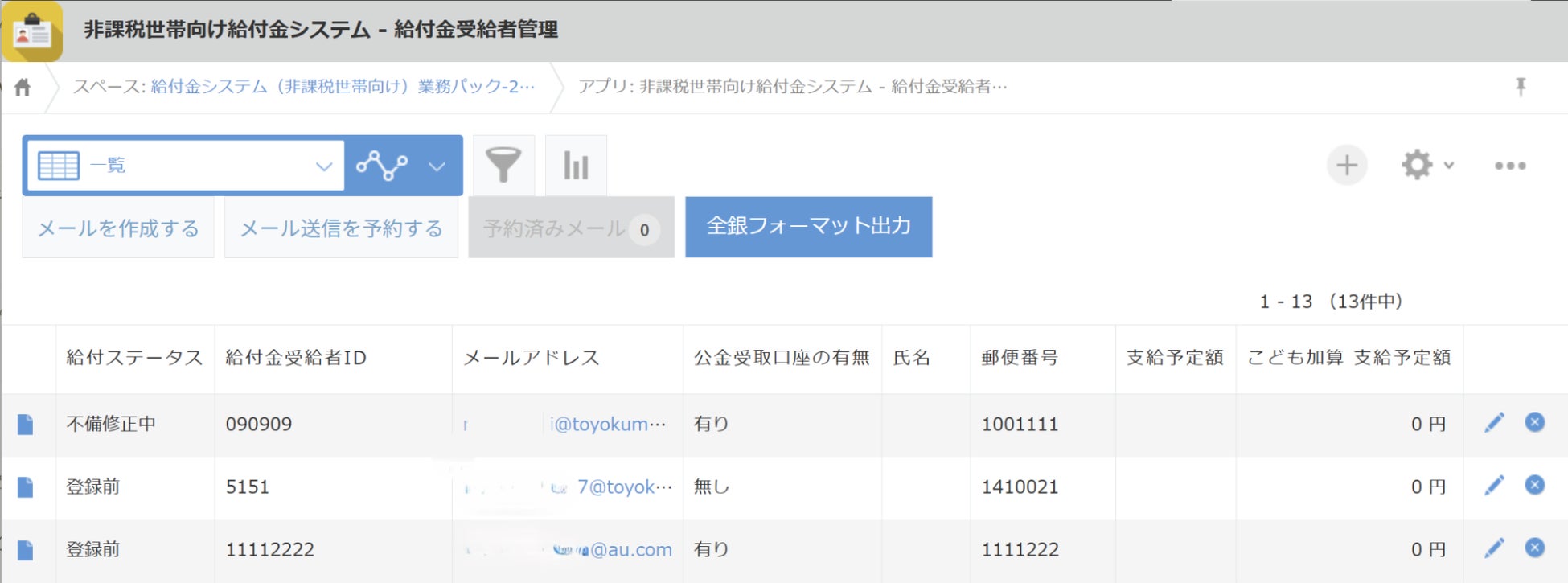Edit the record with ID 11112222
This screenshot has width=1568, height=583.
tap(1494, 548)
